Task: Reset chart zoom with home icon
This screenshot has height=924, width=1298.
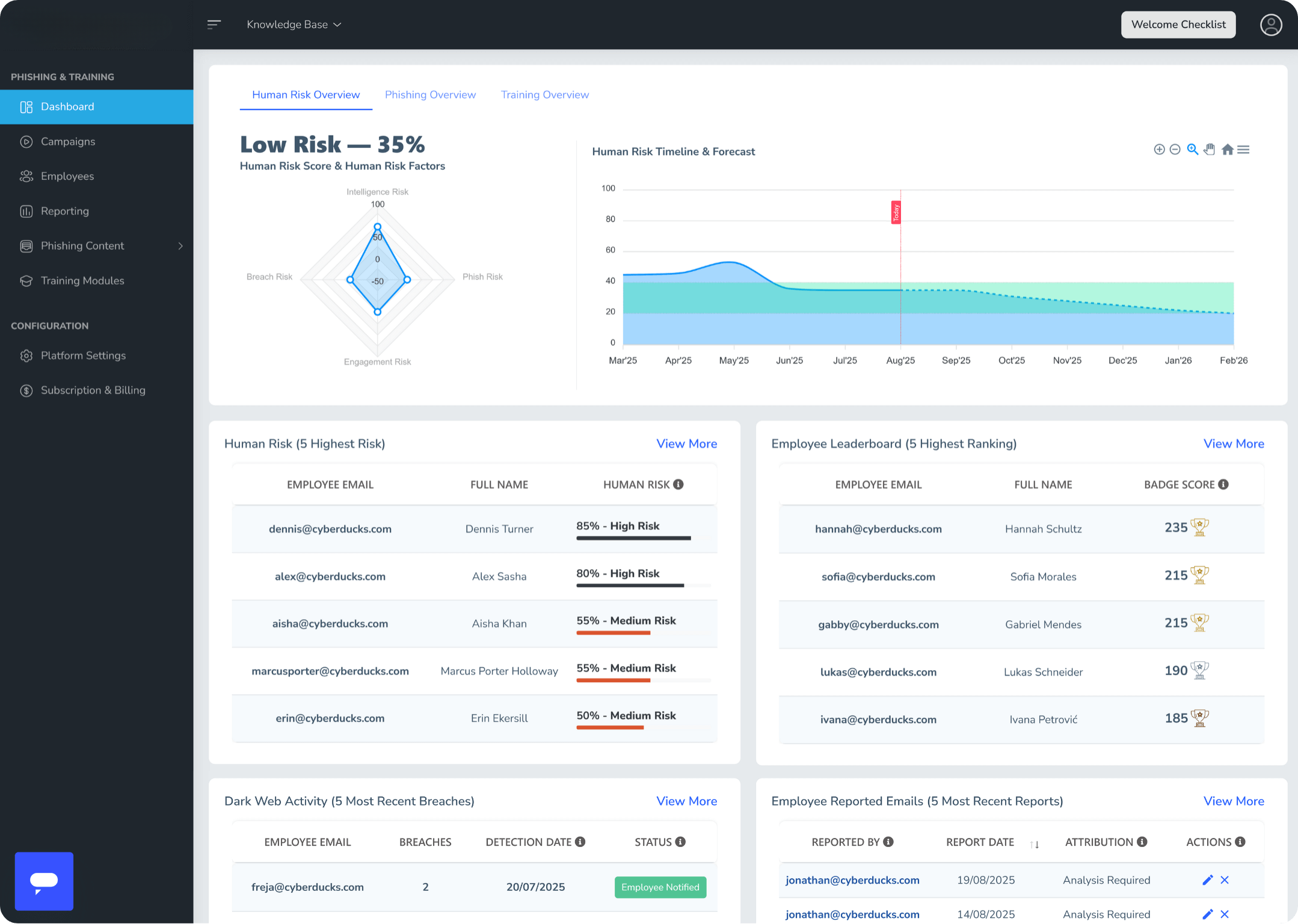Action: [1228, 149]
